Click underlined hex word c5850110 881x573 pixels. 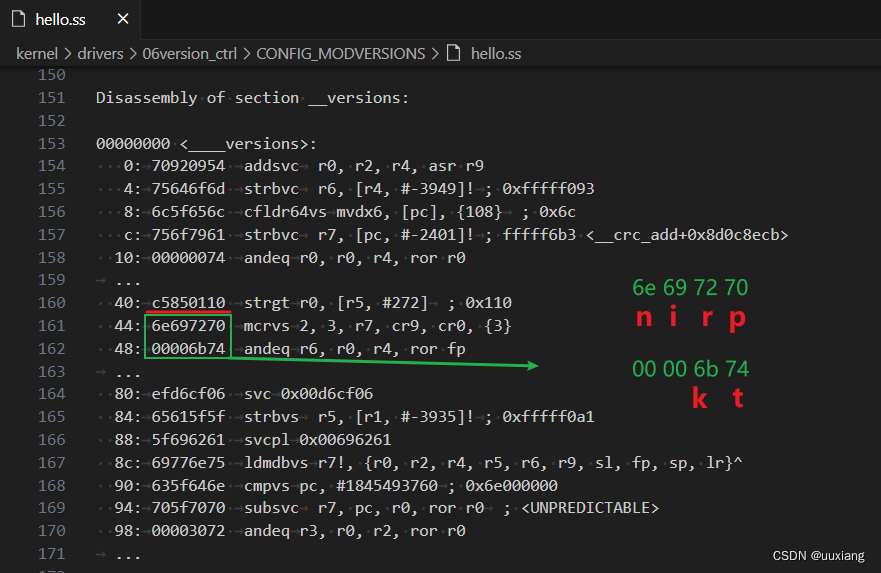[x=188, y=303]
